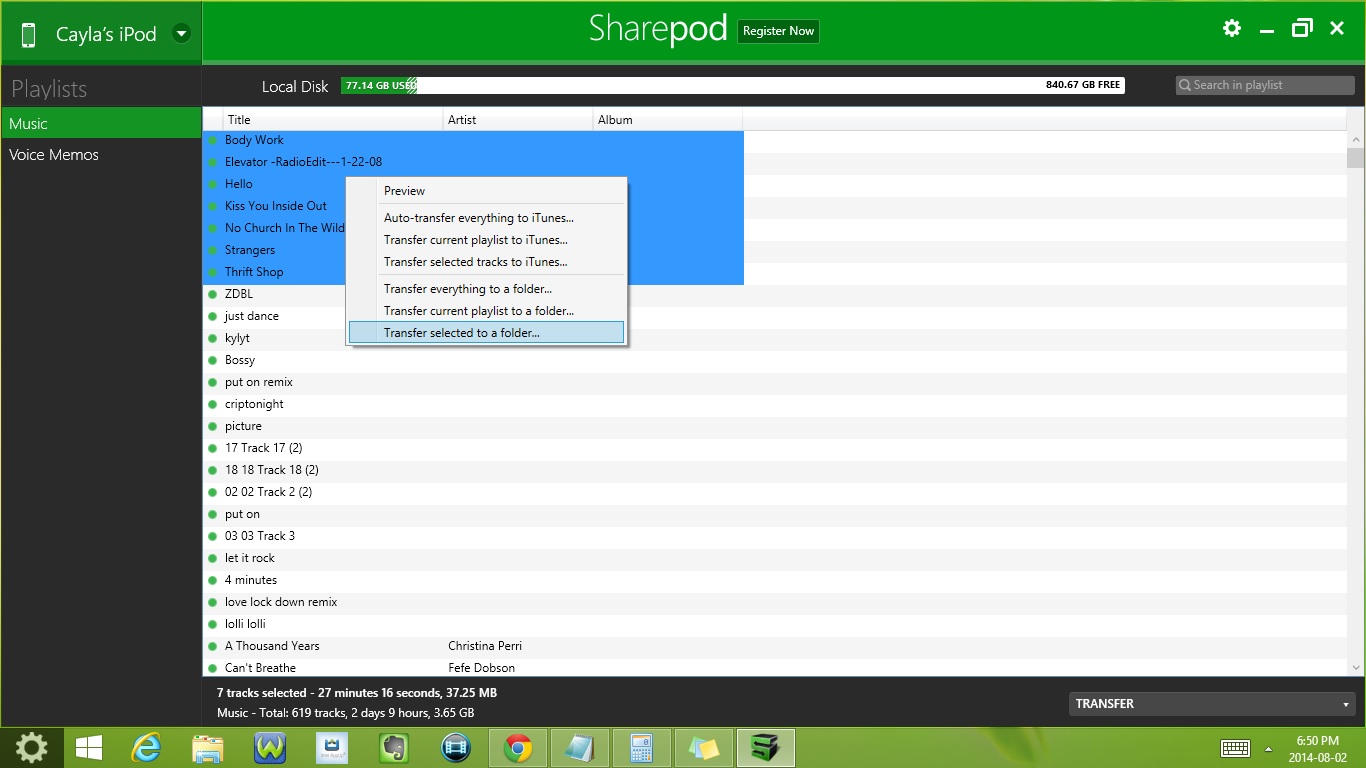Select the track "03 03 Track 3"

[x=260, y=536]
